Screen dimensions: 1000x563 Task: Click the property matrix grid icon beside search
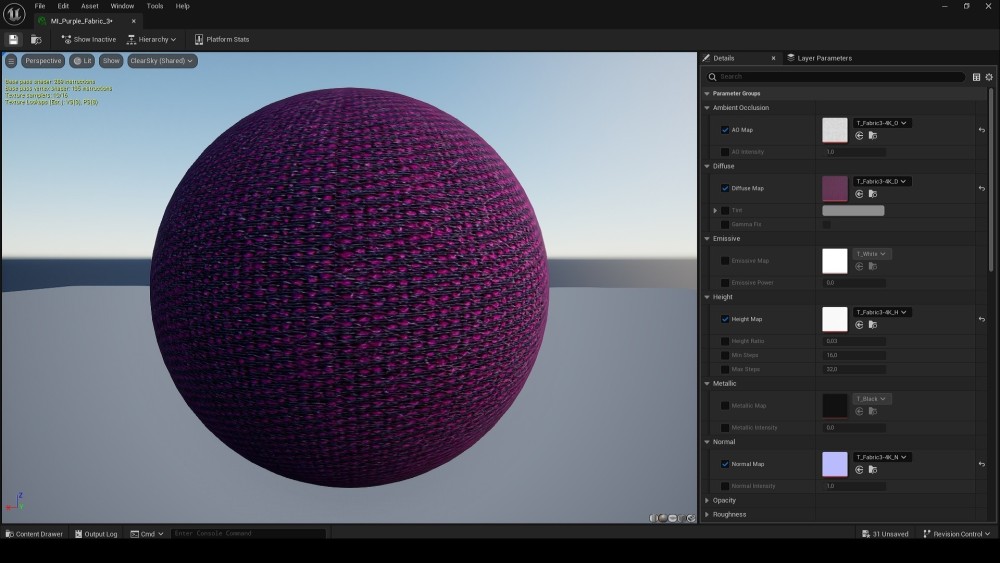976,77
